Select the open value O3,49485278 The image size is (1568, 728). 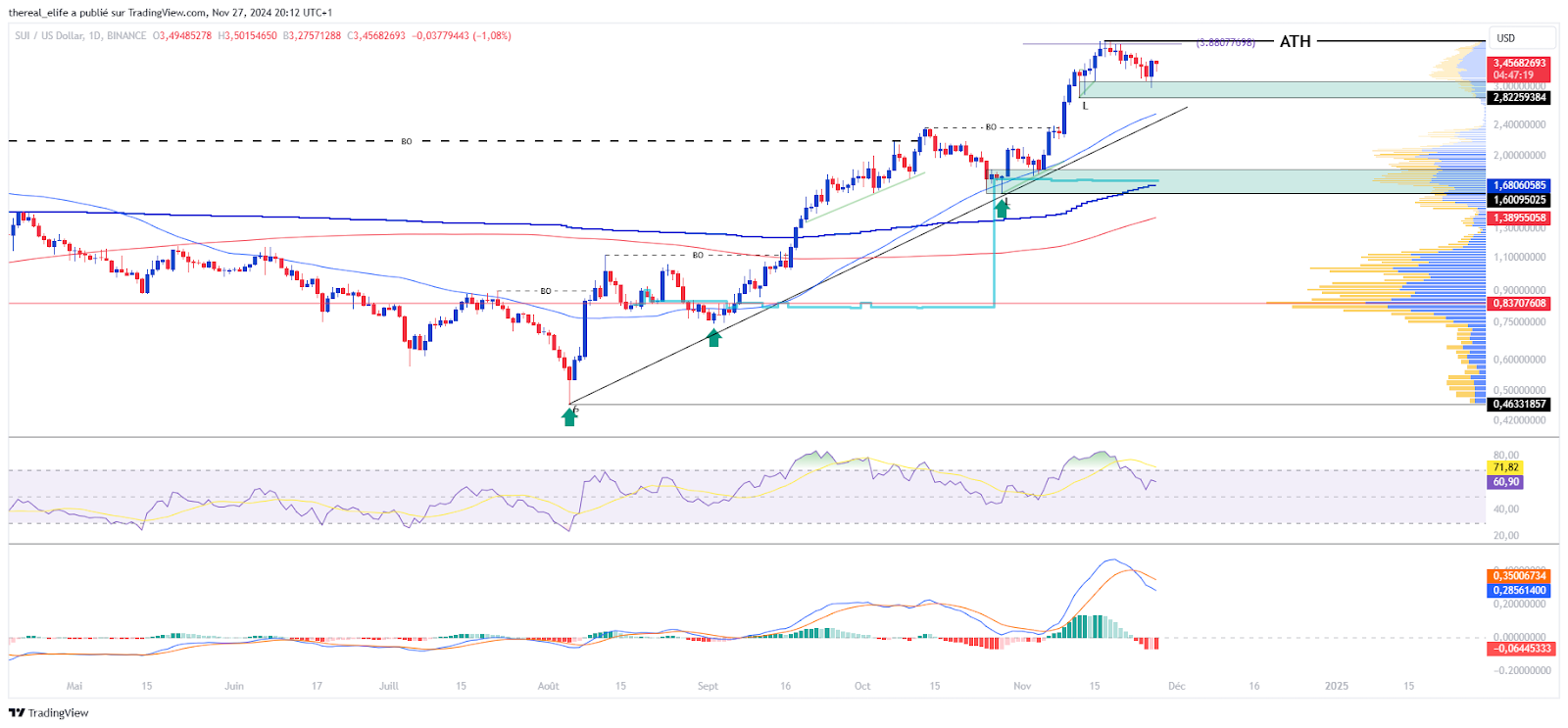181,36
